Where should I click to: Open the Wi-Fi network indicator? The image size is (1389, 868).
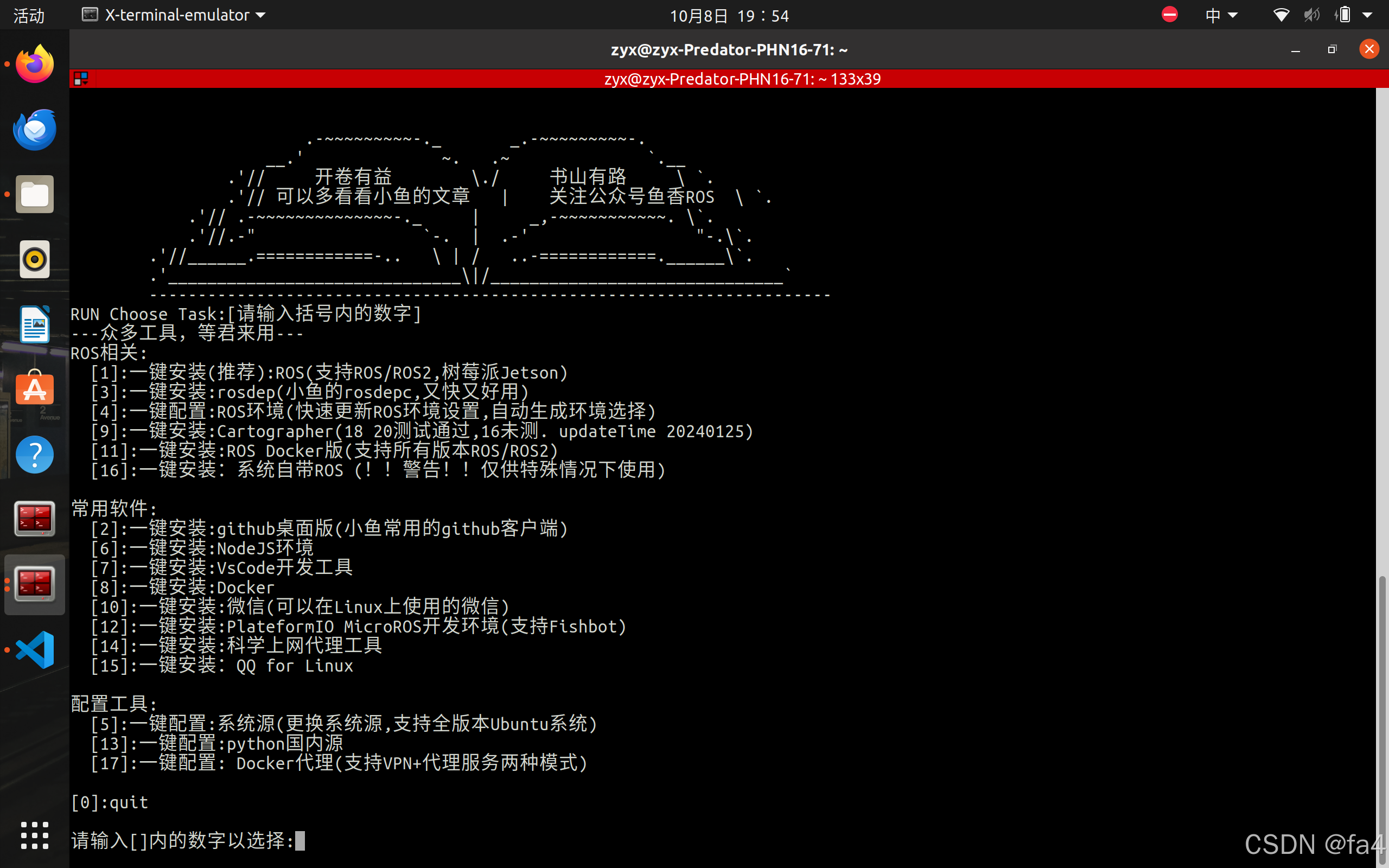pyautogui.click(x=1281, y=15)
